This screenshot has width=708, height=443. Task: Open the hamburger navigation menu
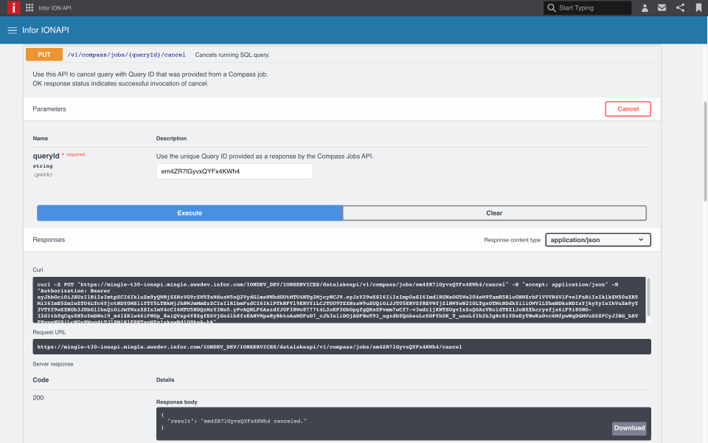click(x=13, y=30)
